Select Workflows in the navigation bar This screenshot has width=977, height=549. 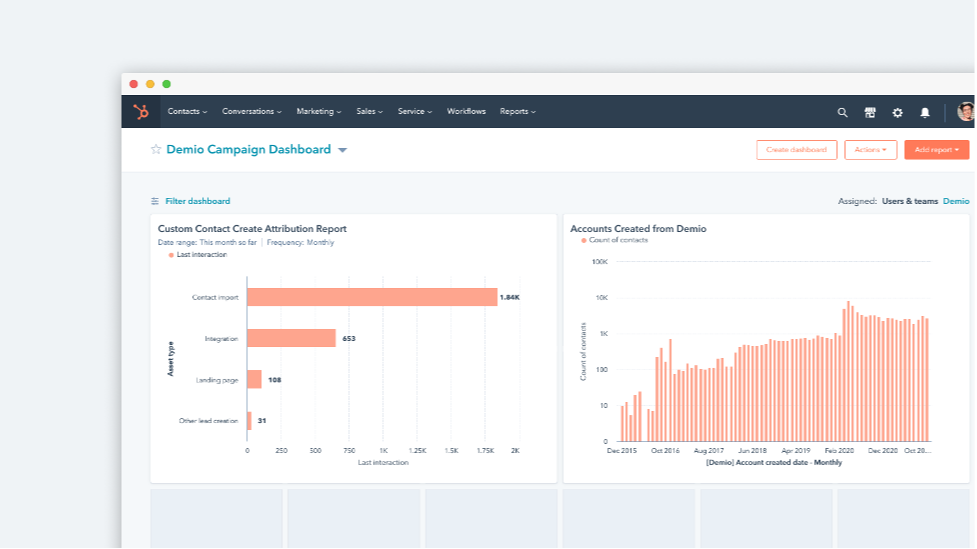(x=466, y=112)
